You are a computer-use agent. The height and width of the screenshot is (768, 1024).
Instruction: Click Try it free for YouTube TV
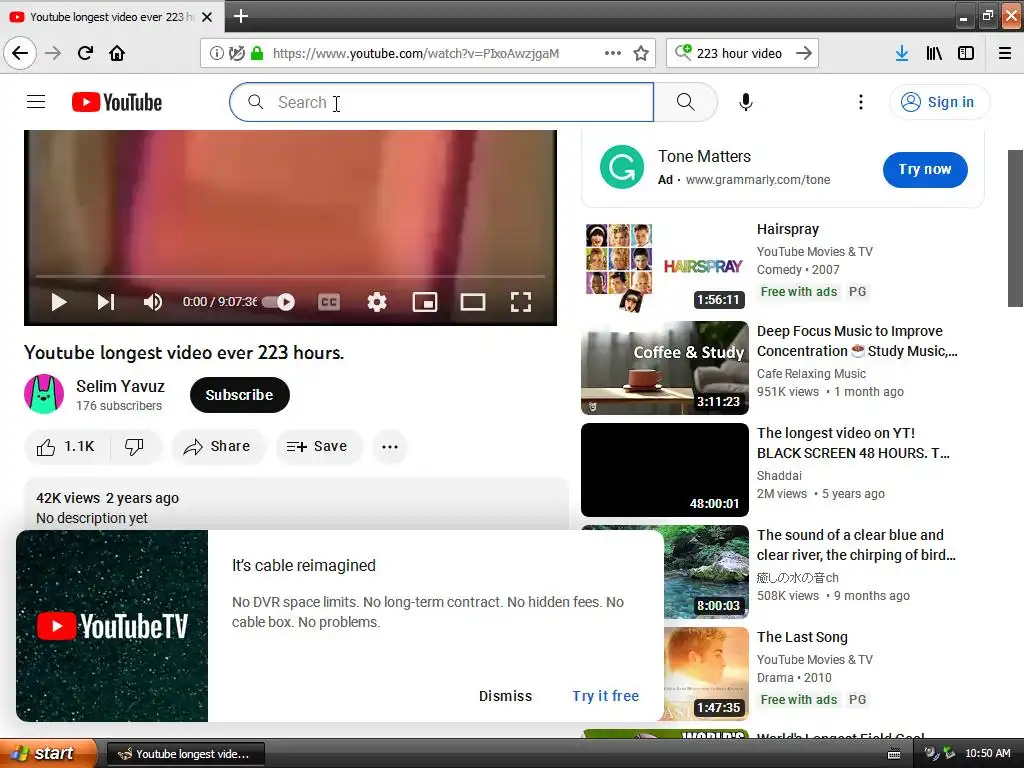(x=606, y=696)
